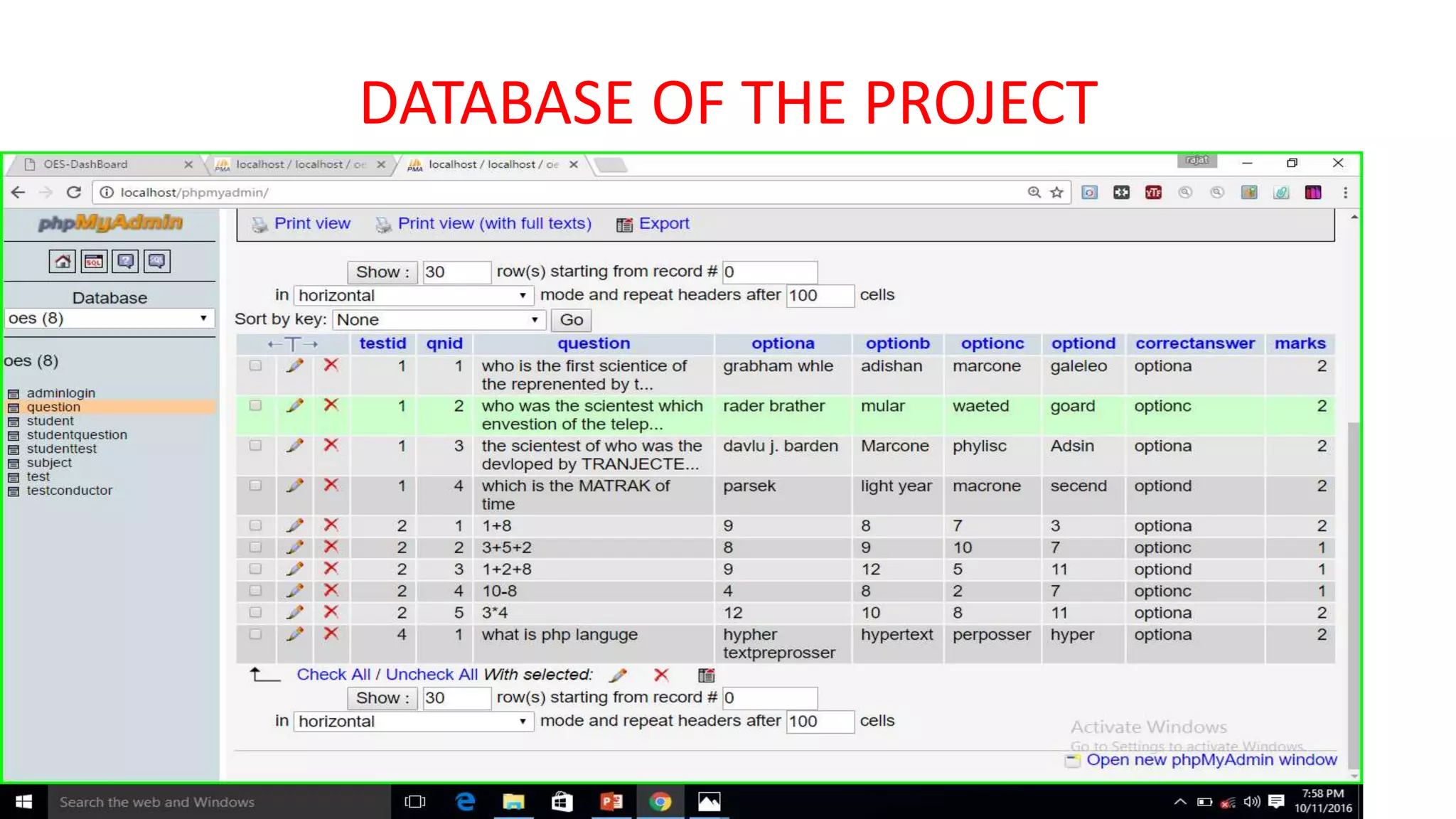Edit selected rows pencil icon below table
Viewport: 1456px width, 819px height.
[618, 675]
